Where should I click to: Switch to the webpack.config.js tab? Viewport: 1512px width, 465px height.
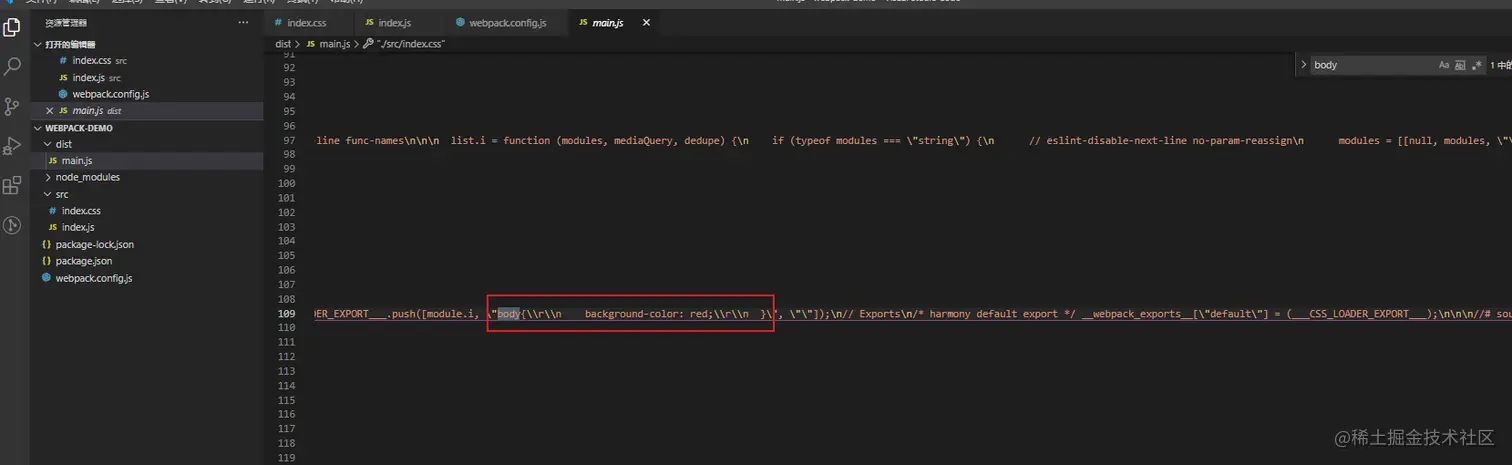point(506,22)
